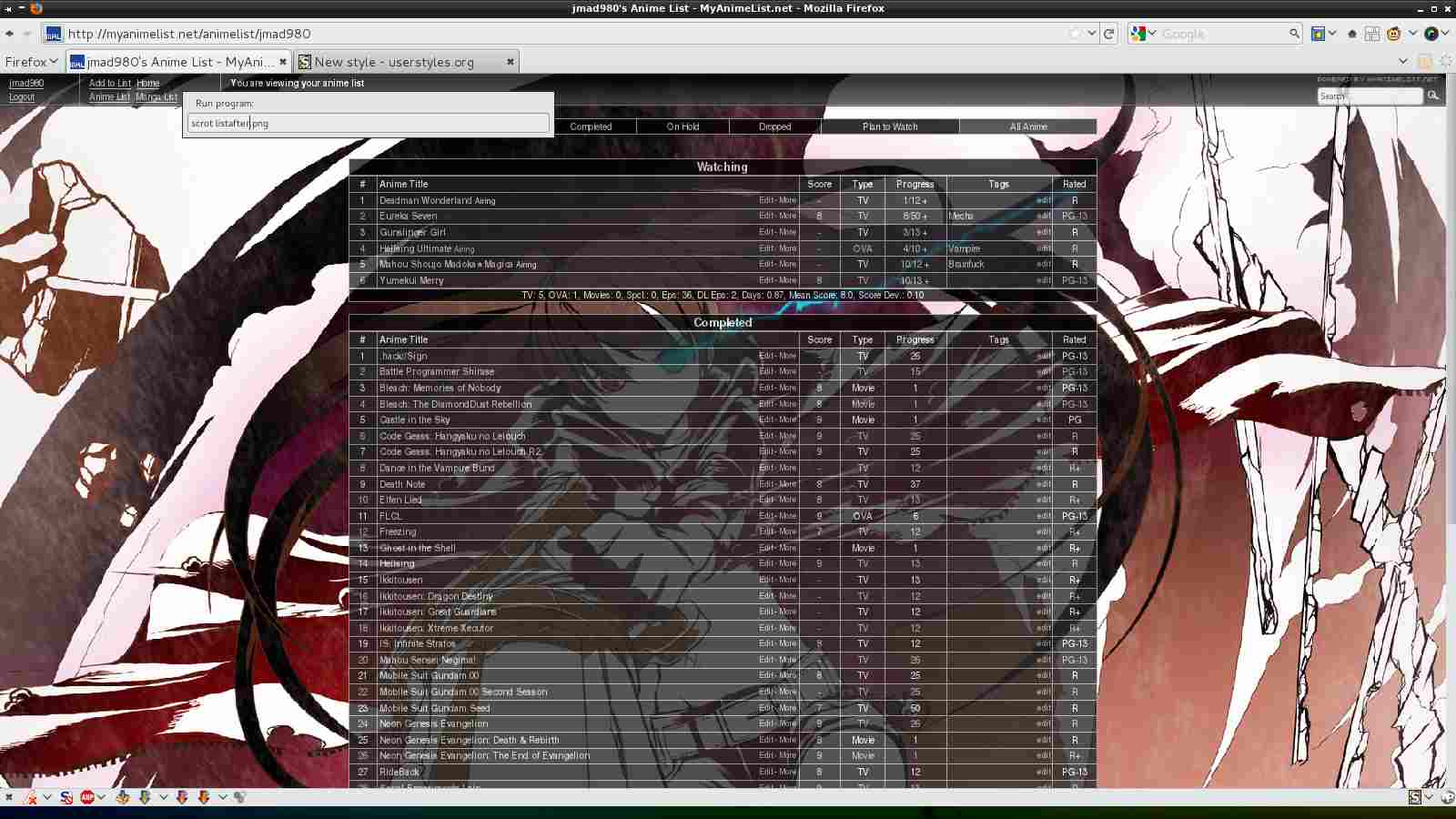Open the Eureka Seven title link
The image size is (1456, 819).
409,216
